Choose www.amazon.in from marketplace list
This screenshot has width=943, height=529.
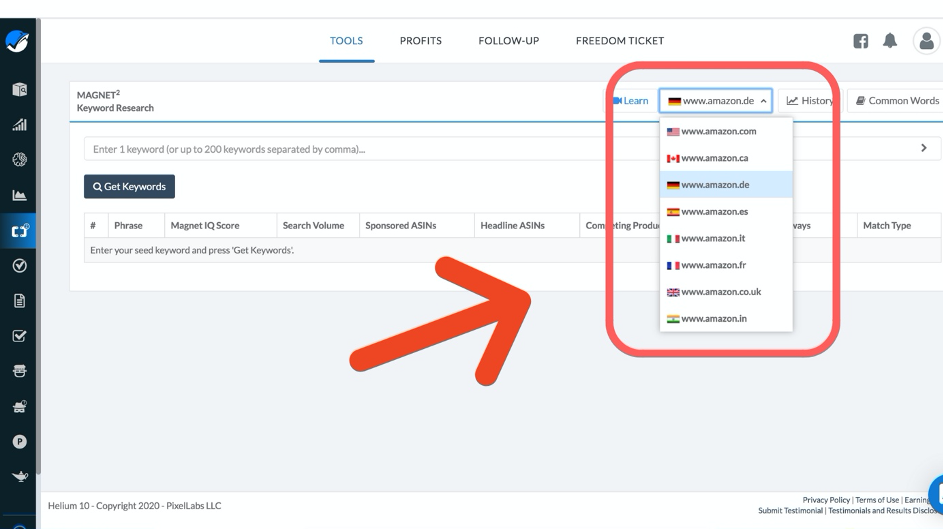(x=726, y=319)
